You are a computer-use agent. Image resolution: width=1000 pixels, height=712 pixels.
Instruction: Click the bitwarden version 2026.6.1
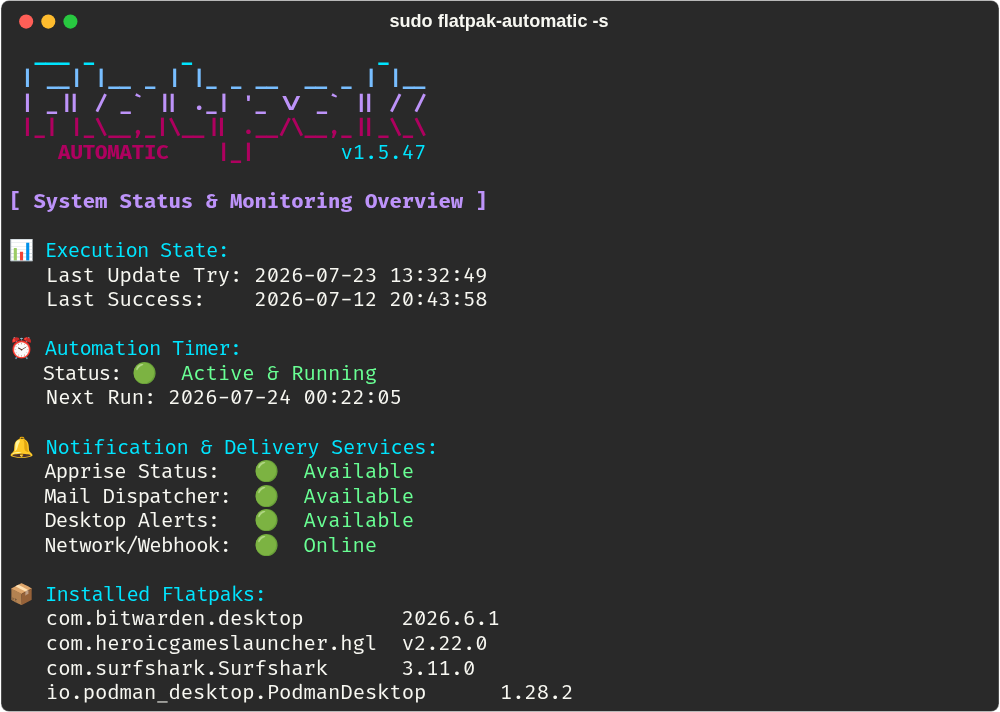(450, 619)
